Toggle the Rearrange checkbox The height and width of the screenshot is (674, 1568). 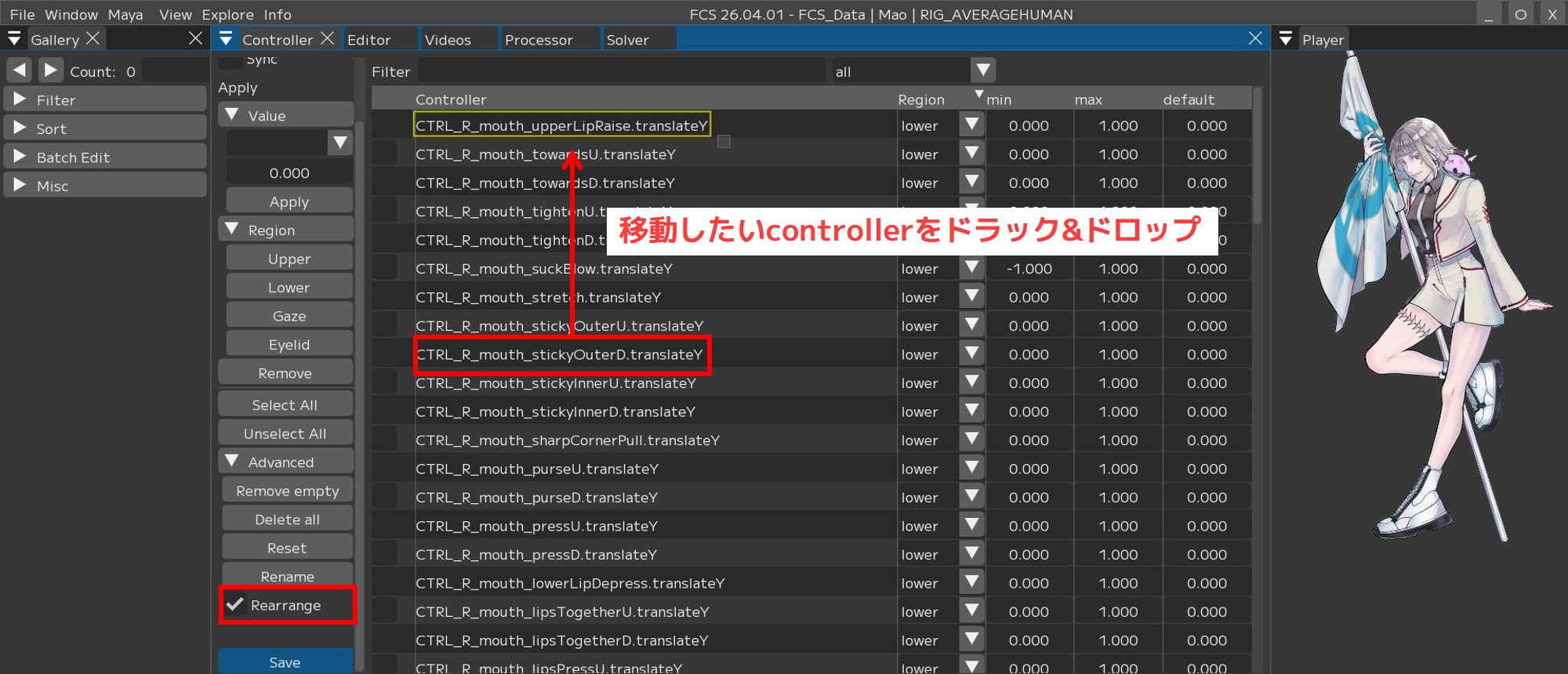pos(234,605)
